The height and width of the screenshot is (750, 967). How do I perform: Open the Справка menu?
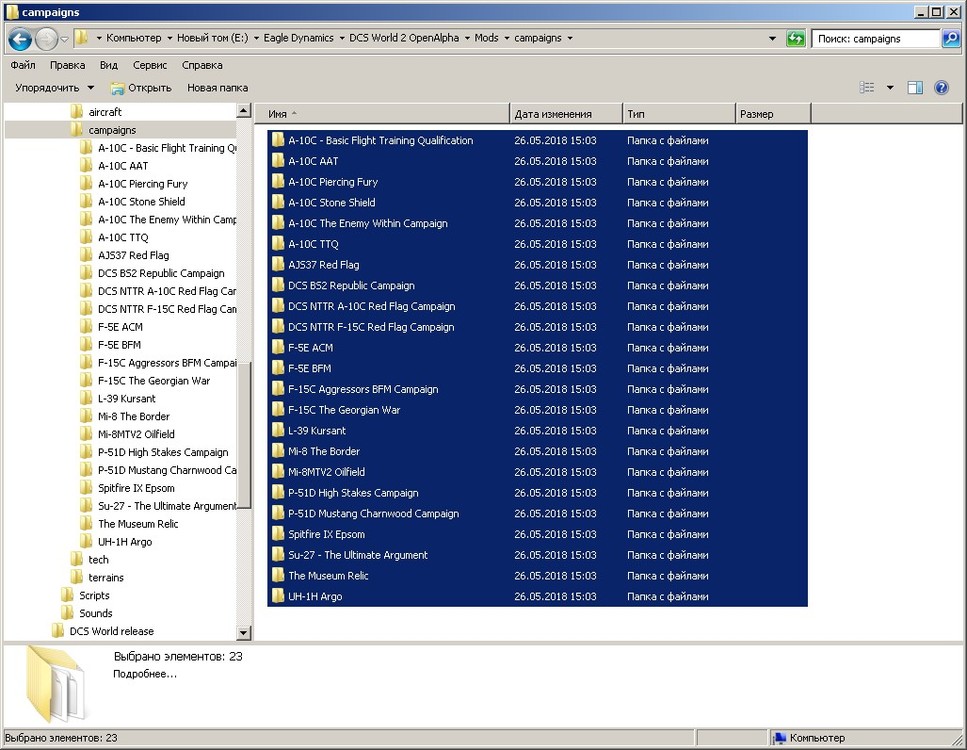tap(202, 65)
